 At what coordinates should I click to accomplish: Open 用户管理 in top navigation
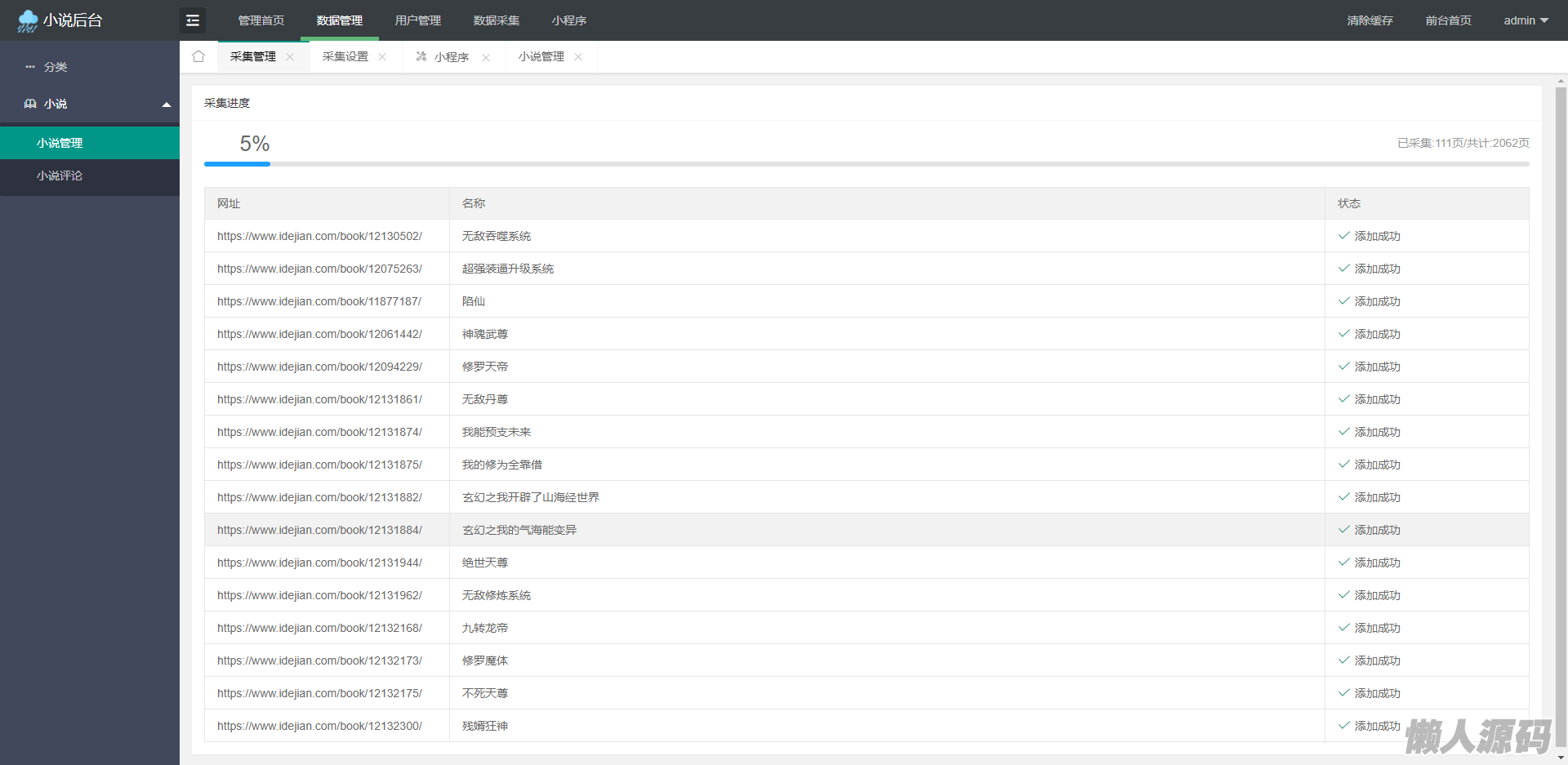[417, 20]
